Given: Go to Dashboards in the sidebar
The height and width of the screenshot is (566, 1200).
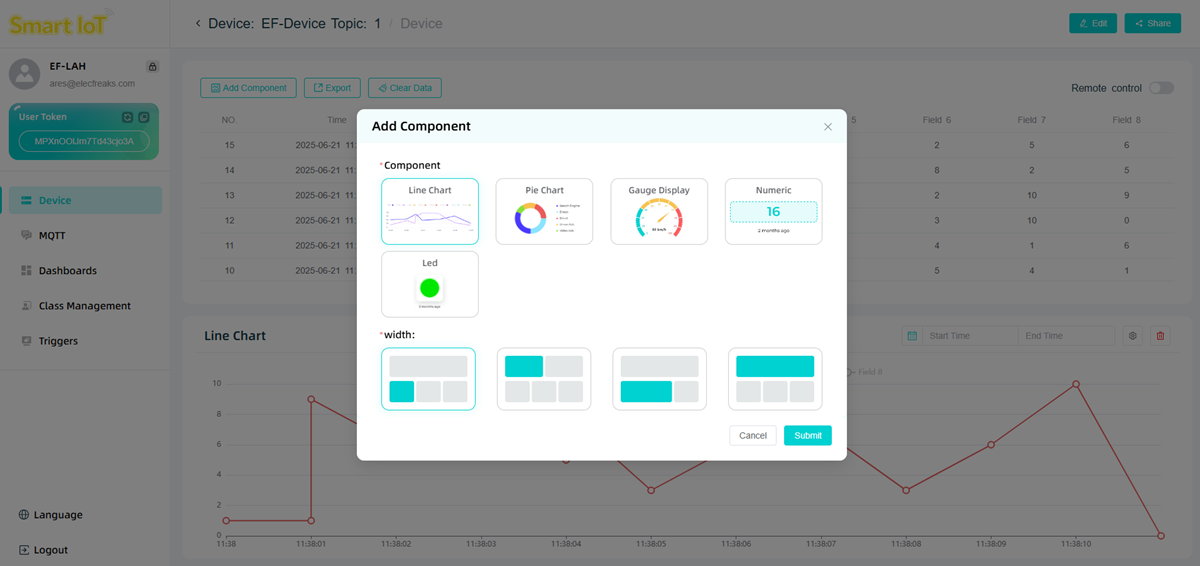Looking at the screenshot, I should pyautogui.click(x=67, y=271).
